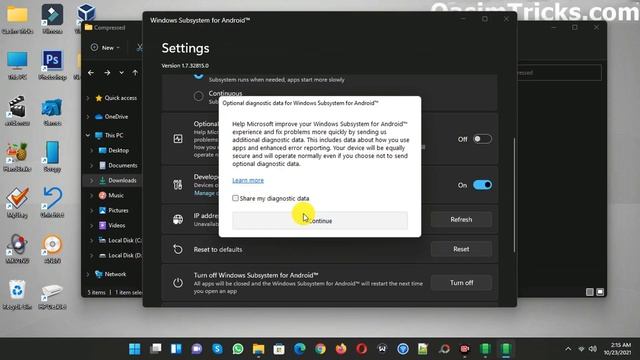Screen dimensions: 640x360
Task: Expand OneDrive node in Explorer sidebar
Action: pyautogui.click(x=88, y=117)
